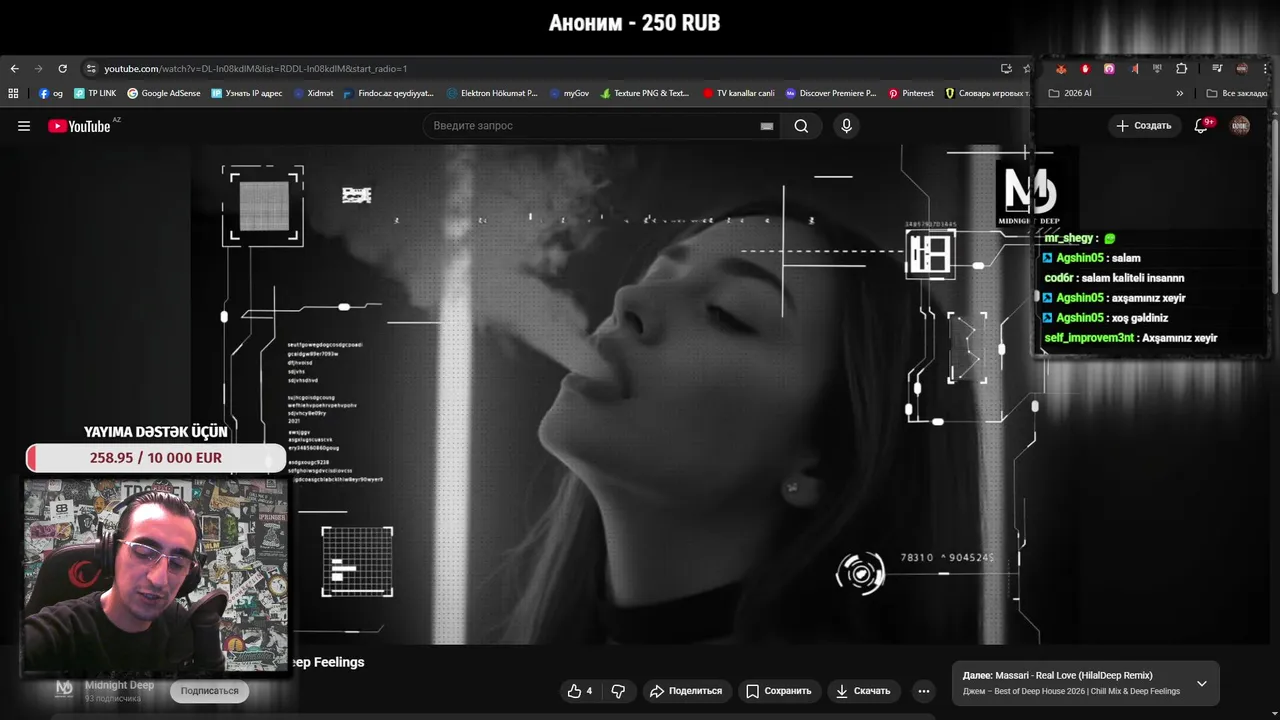Viewport: 1280px width, 720px height.
Task: Click chat message 'xoş gəldiniz'
Action: (1141, 318)
